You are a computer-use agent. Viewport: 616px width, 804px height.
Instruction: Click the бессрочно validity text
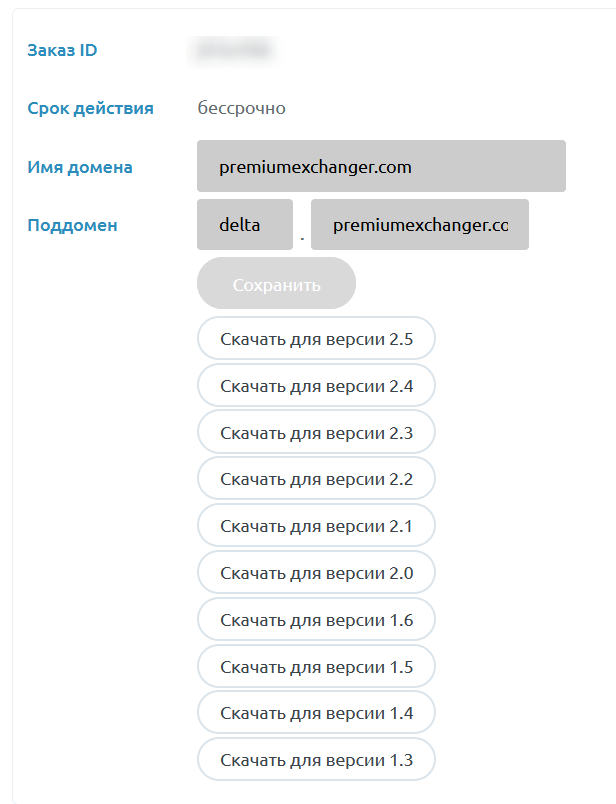click(242, 108)
